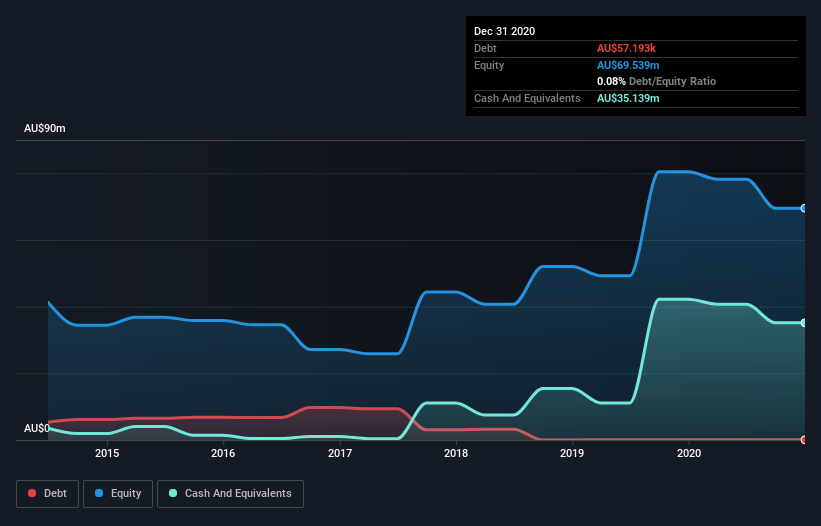Click the 2017 x-axis label
821x526 pixels.
pyautogui.click(x=340, y=453)
